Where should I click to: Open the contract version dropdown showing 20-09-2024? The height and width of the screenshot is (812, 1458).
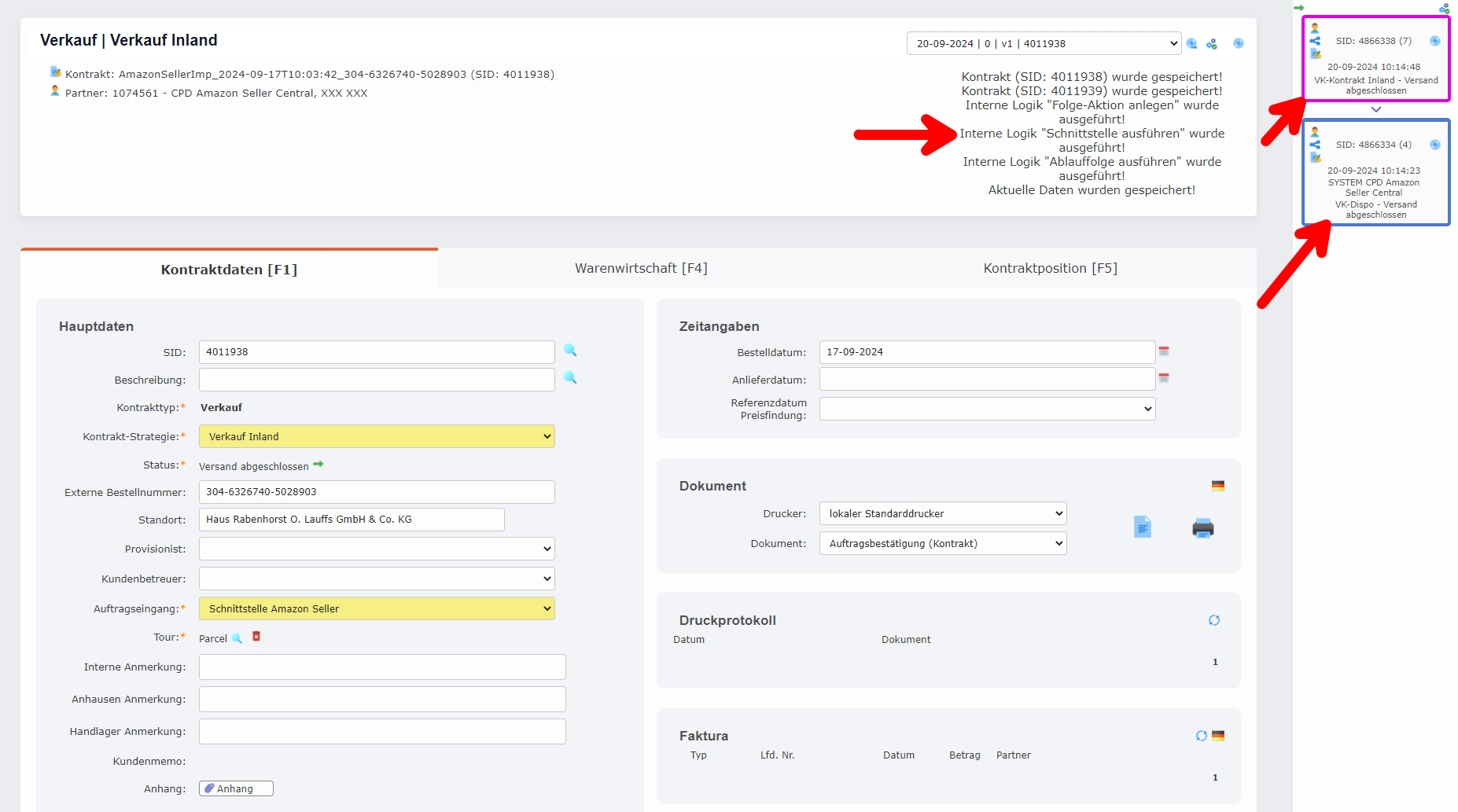tap(1044, 43)
